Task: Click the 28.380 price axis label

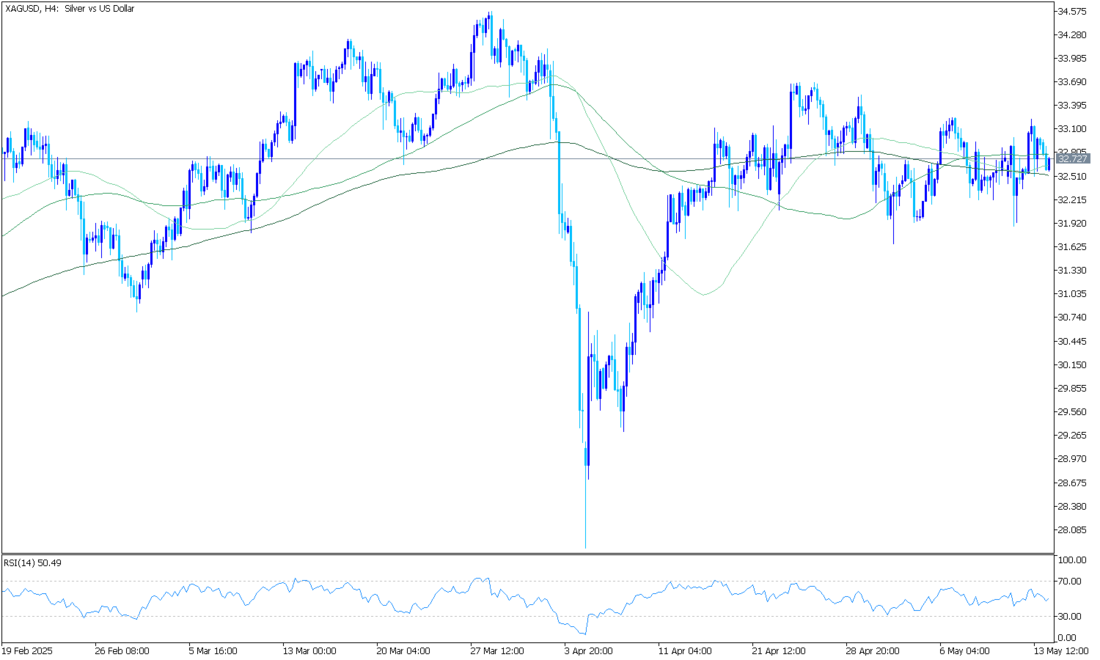Action: (x=1073, y=506)
